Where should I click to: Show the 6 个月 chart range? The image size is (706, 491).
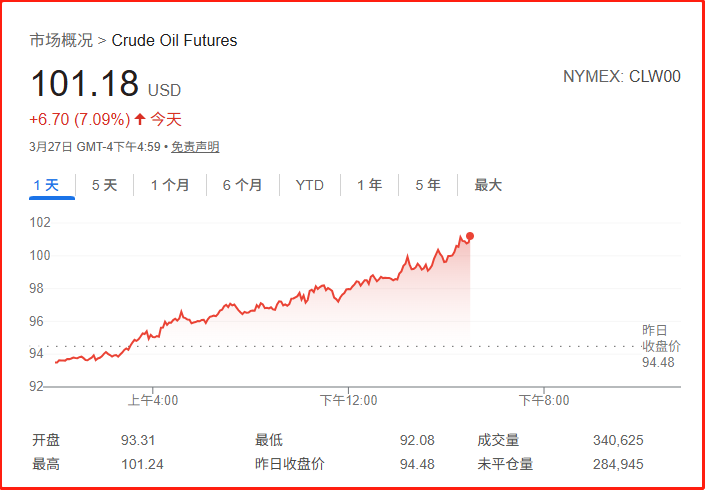tap(243, 185)
